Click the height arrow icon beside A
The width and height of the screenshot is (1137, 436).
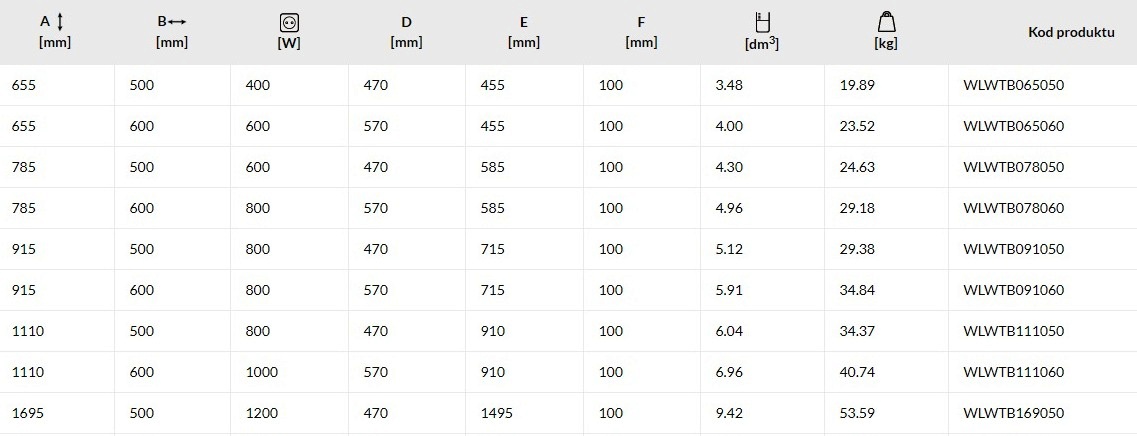pyautogui.click(x=60, y=22)
